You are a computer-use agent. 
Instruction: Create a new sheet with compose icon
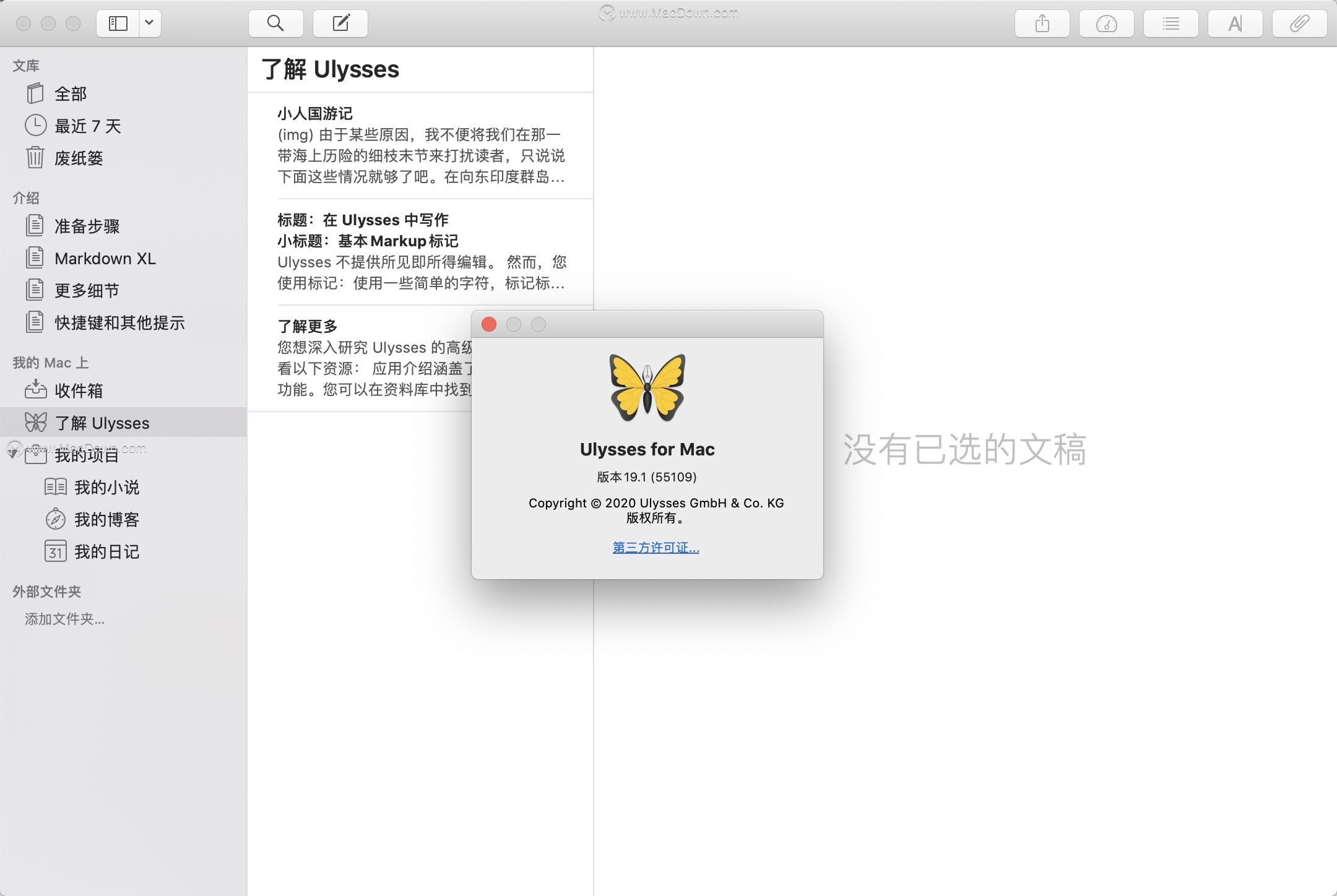[340, 24]
